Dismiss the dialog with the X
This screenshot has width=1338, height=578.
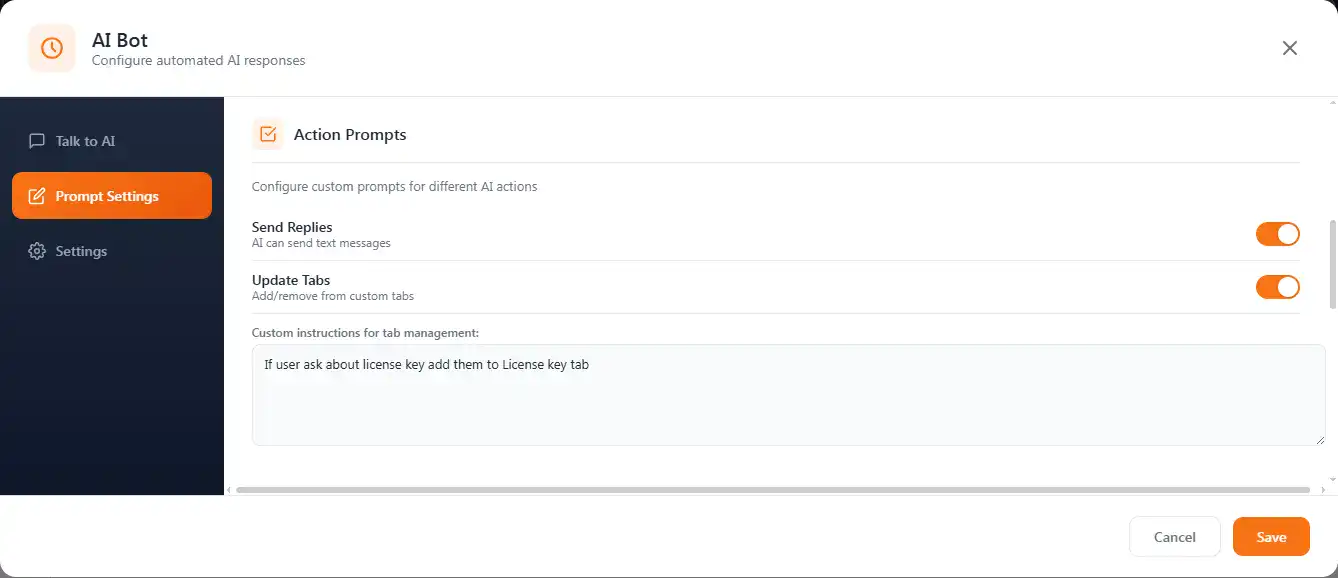point(1290,47)
